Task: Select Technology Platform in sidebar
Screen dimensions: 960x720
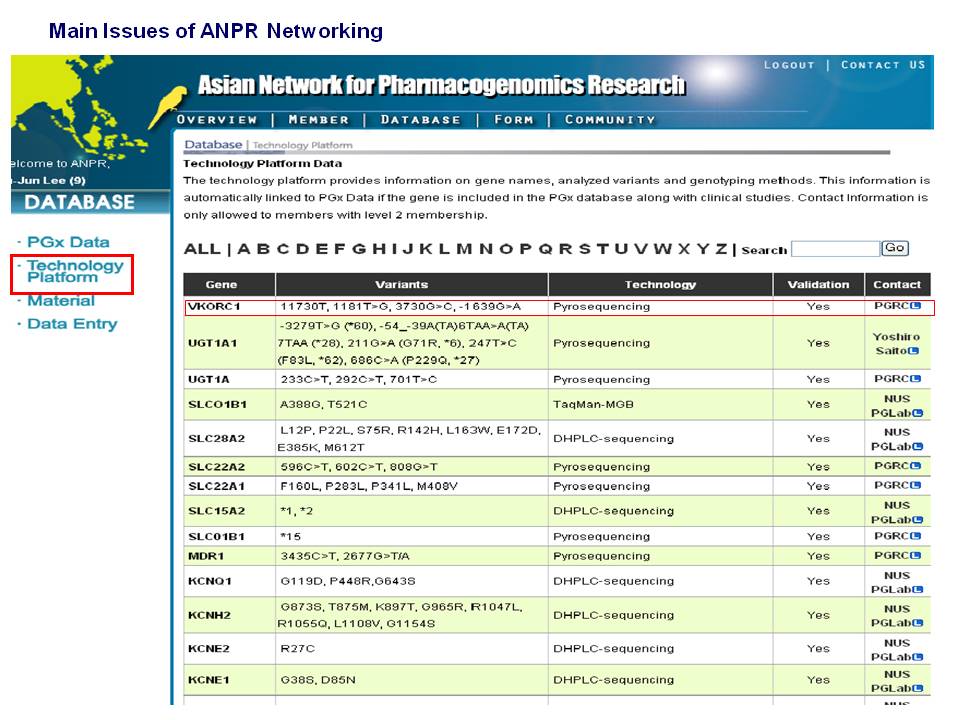Action: point(75,271)
